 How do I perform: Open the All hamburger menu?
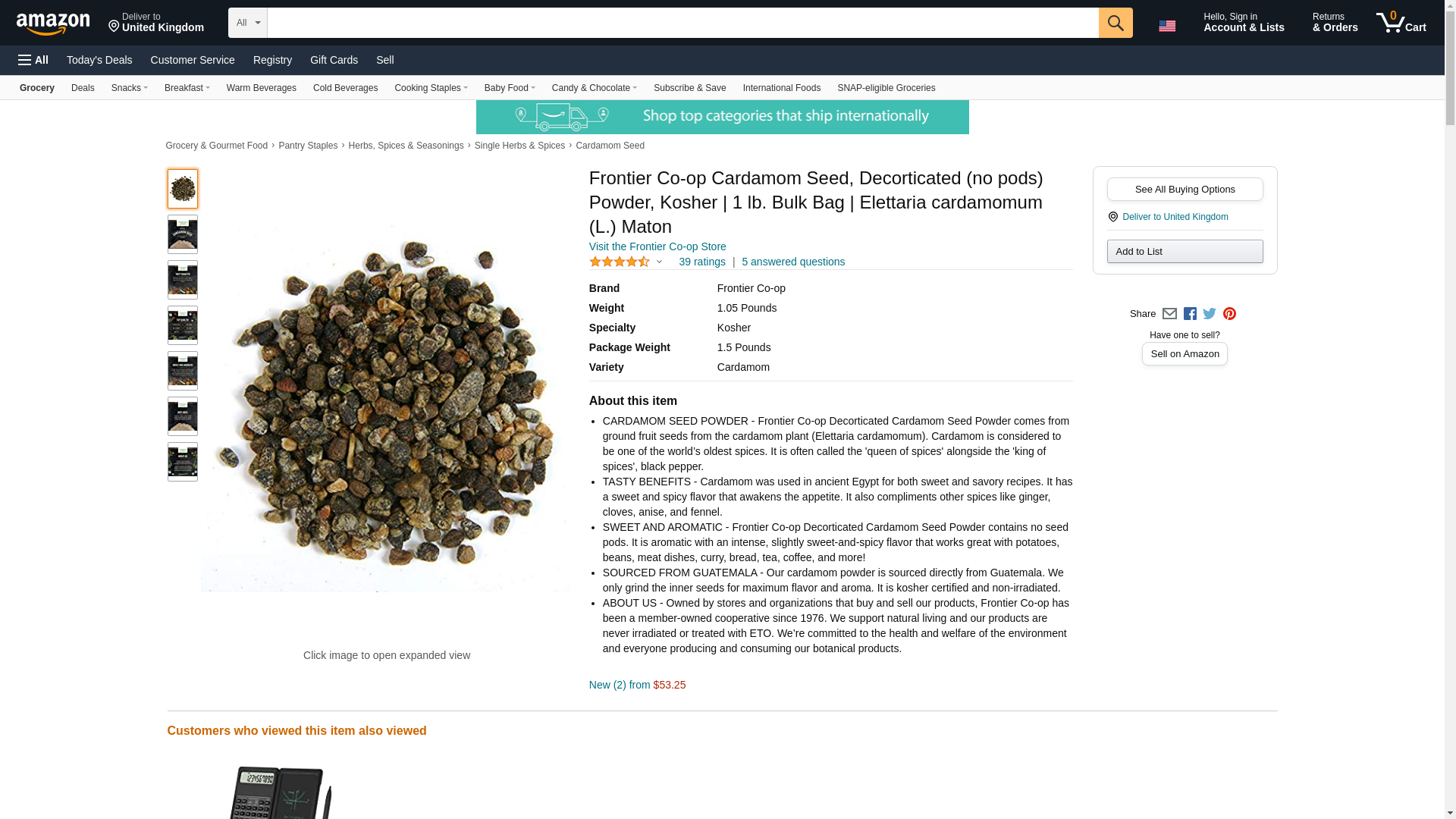point(33,60)
